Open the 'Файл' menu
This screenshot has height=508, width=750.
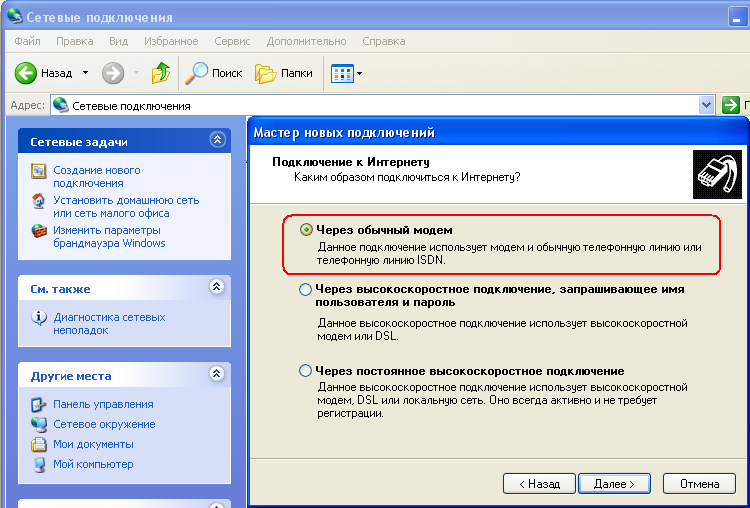coord(27,41)
